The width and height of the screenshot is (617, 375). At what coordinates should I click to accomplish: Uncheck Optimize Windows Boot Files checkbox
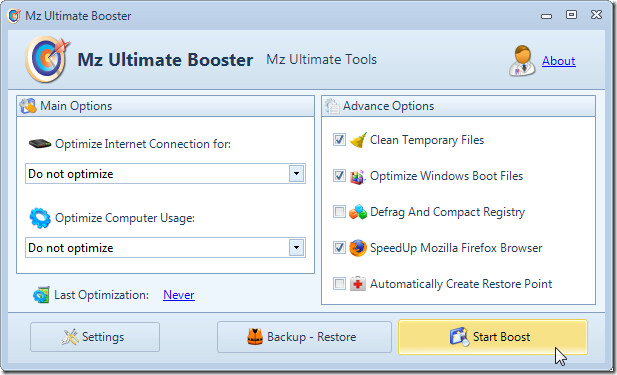(x=339, y=175)
